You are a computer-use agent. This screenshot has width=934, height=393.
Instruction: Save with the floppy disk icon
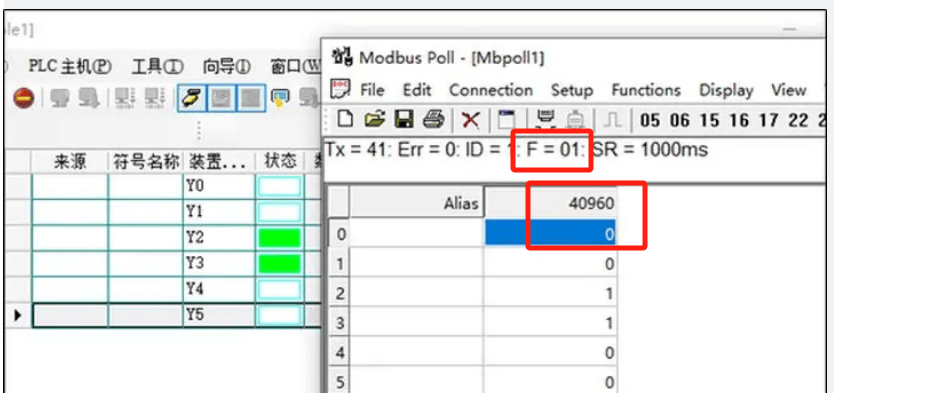(404, 120)
